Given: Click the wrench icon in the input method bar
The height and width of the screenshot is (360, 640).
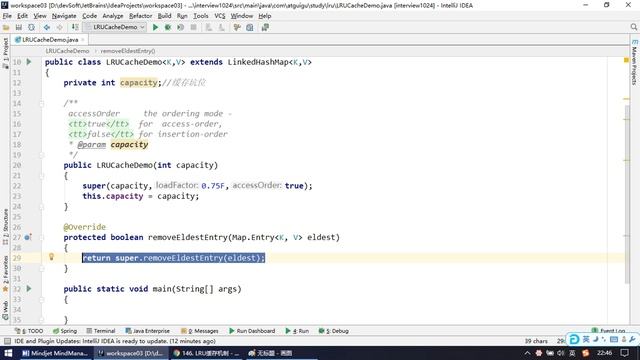Looking at the screenshot, I should [x=632, y=339].
